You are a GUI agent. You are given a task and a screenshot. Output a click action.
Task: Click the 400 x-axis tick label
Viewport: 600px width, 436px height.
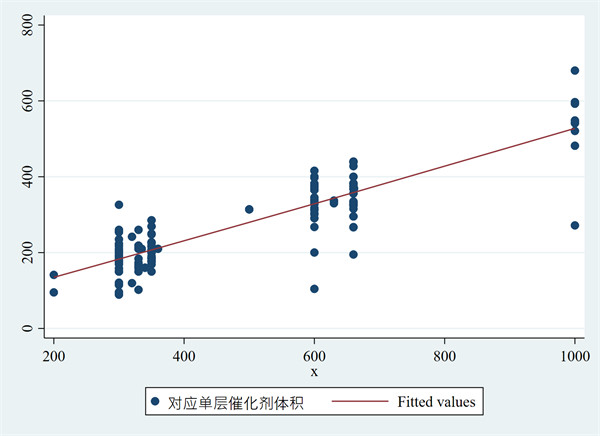point(183,354)
